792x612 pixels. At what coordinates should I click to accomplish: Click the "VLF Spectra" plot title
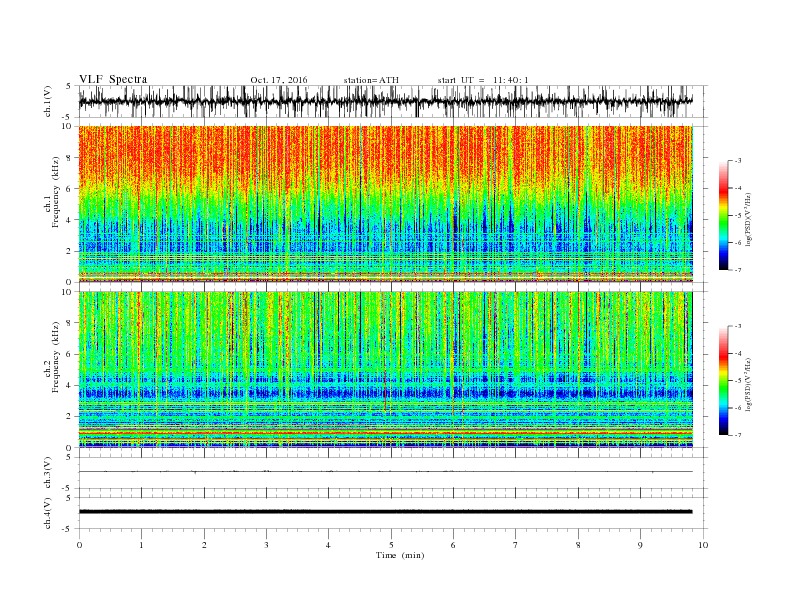coord(113,79)
